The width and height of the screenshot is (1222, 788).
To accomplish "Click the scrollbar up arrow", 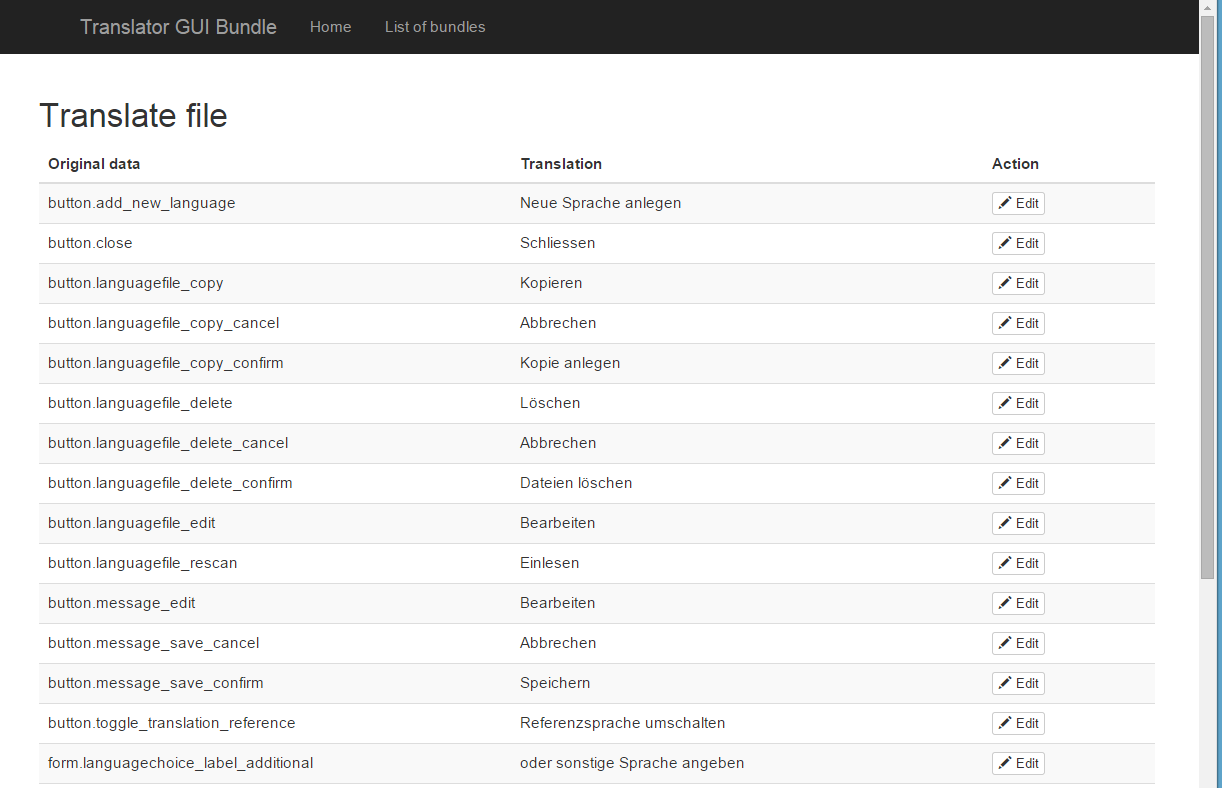I will click(1208, 8).
